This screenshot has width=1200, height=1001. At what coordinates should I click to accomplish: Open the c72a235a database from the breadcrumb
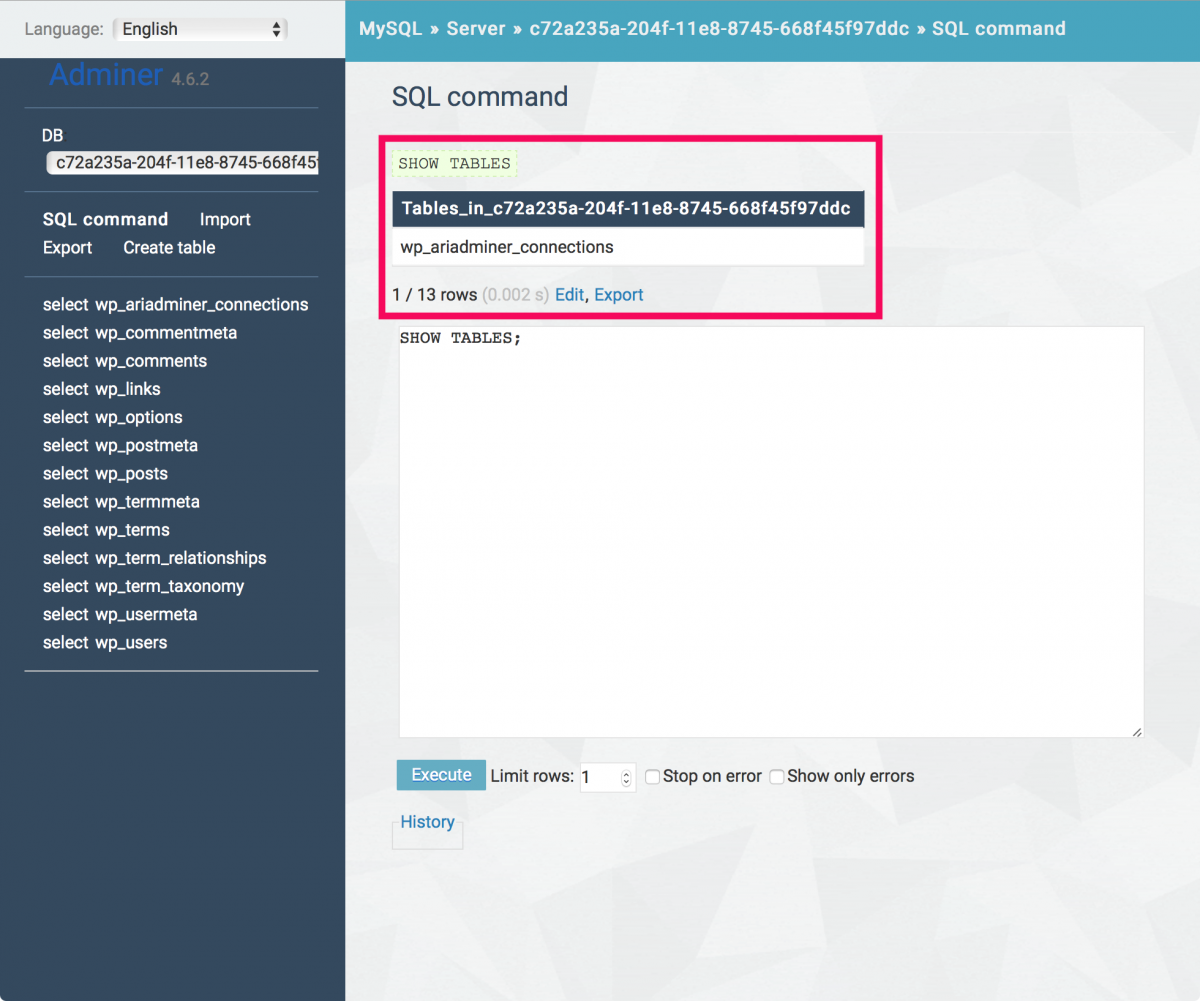[x=717, y=28]
